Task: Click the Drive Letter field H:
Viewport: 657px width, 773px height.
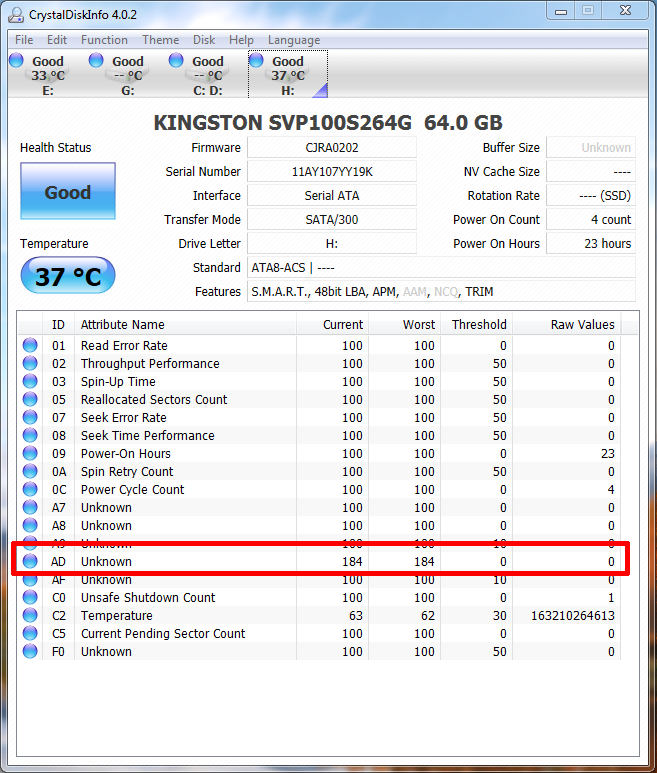Action: (x=332, y=244)
